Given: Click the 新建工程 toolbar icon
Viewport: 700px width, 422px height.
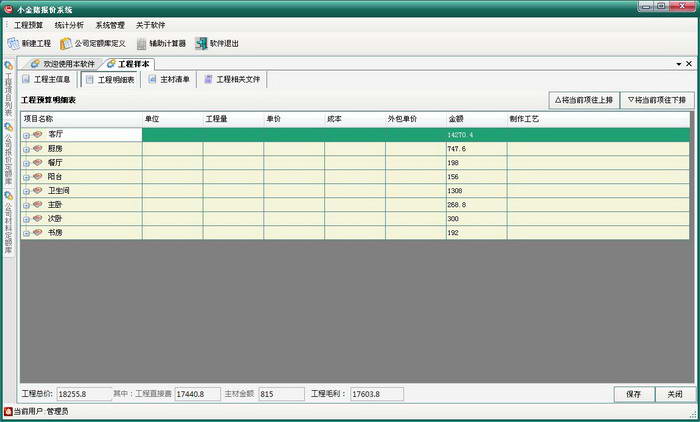Looking at the screenshot, I should coord(14,43).
